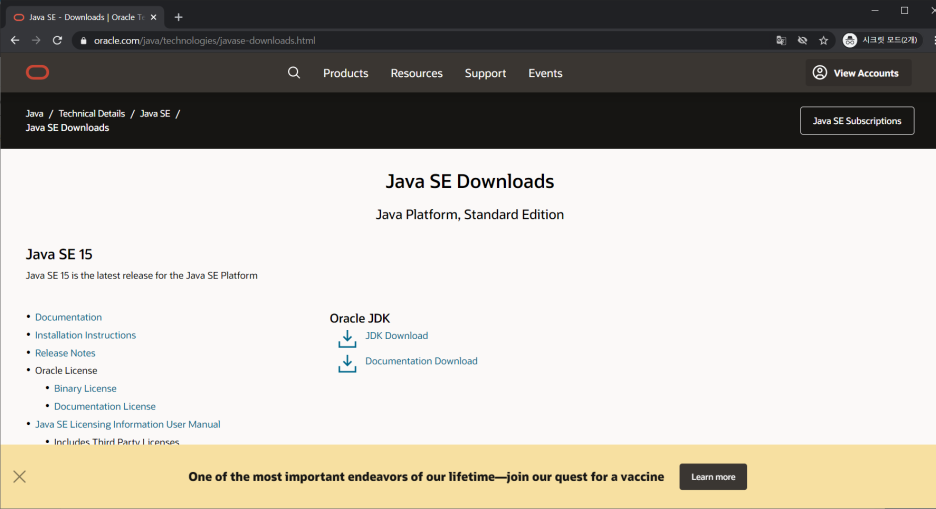
Task: Click Java SE breadcrumb link
Action: [x=155, y=113]
